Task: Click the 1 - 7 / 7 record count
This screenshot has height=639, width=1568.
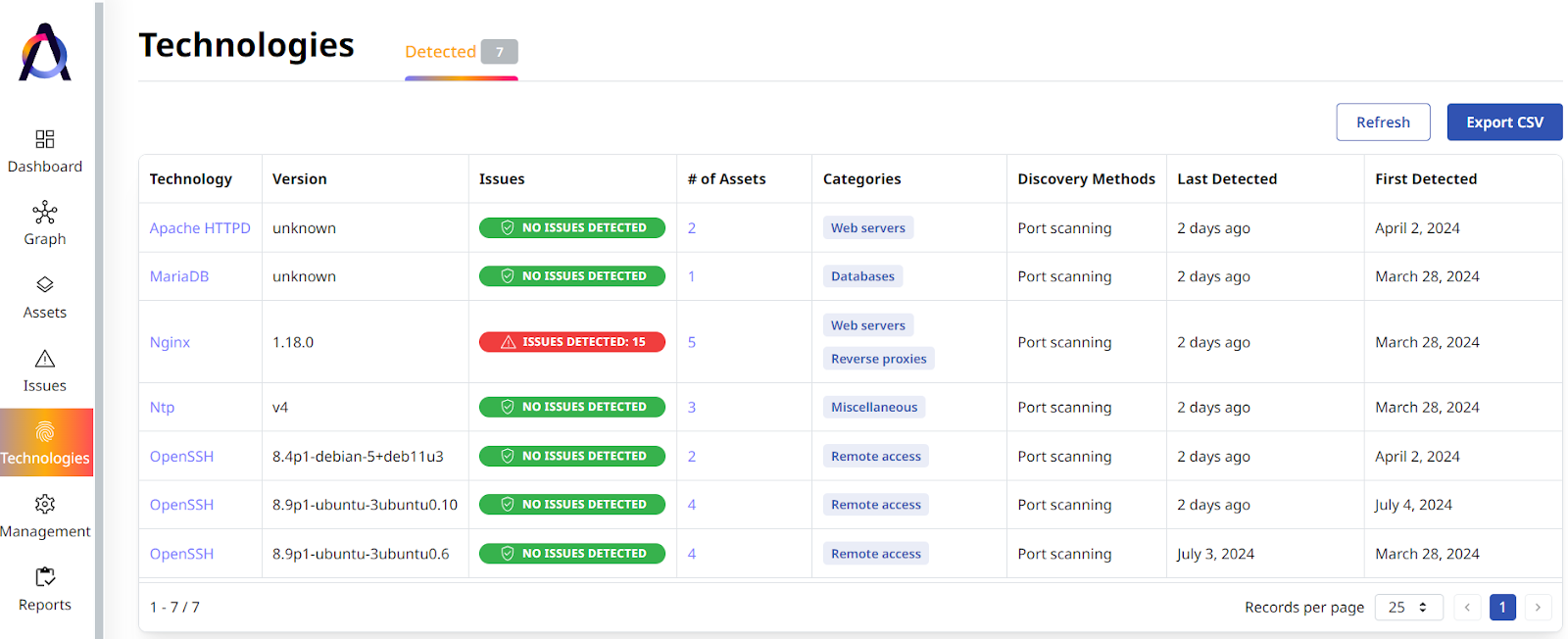Action: [x=174, y=608]
